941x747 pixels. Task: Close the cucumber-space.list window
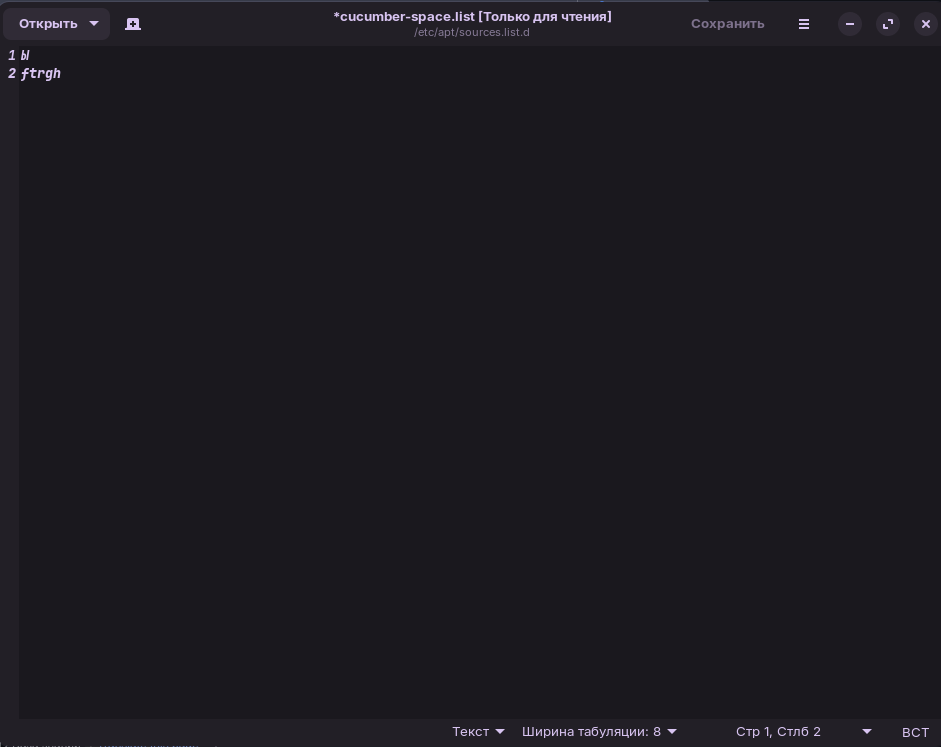click(x=925, y=24)
